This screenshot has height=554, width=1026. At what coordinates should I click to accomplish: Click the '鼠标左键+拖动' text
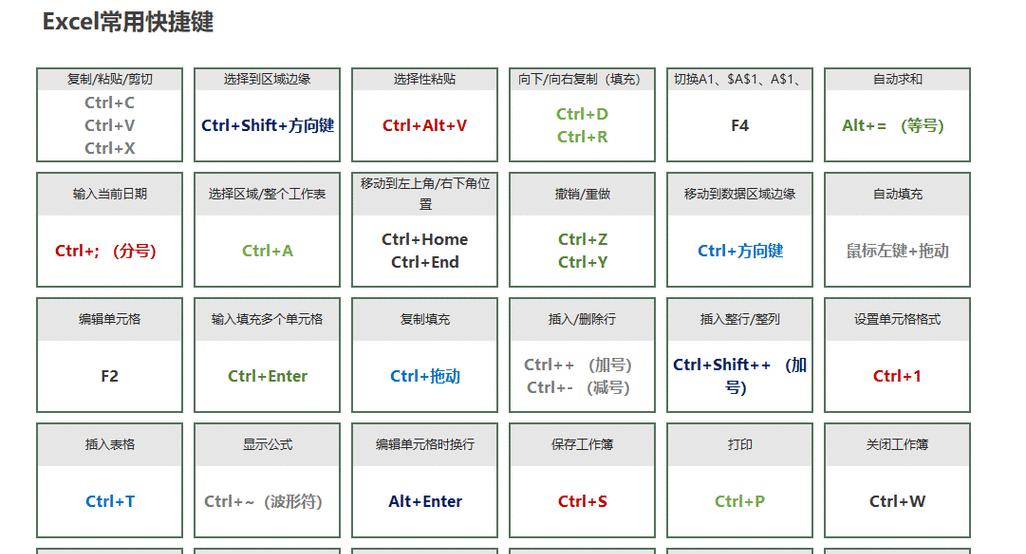point(897,251)
